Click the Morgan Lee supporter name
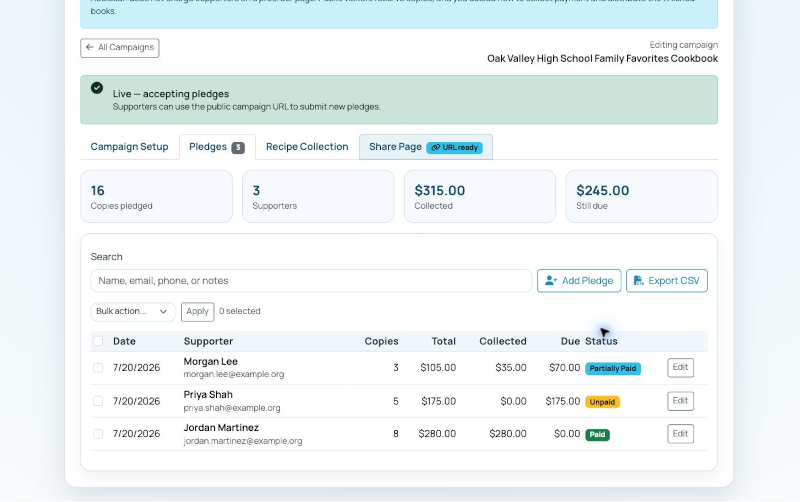The width and height of the screenshot is (800, 502). (211, 362)
